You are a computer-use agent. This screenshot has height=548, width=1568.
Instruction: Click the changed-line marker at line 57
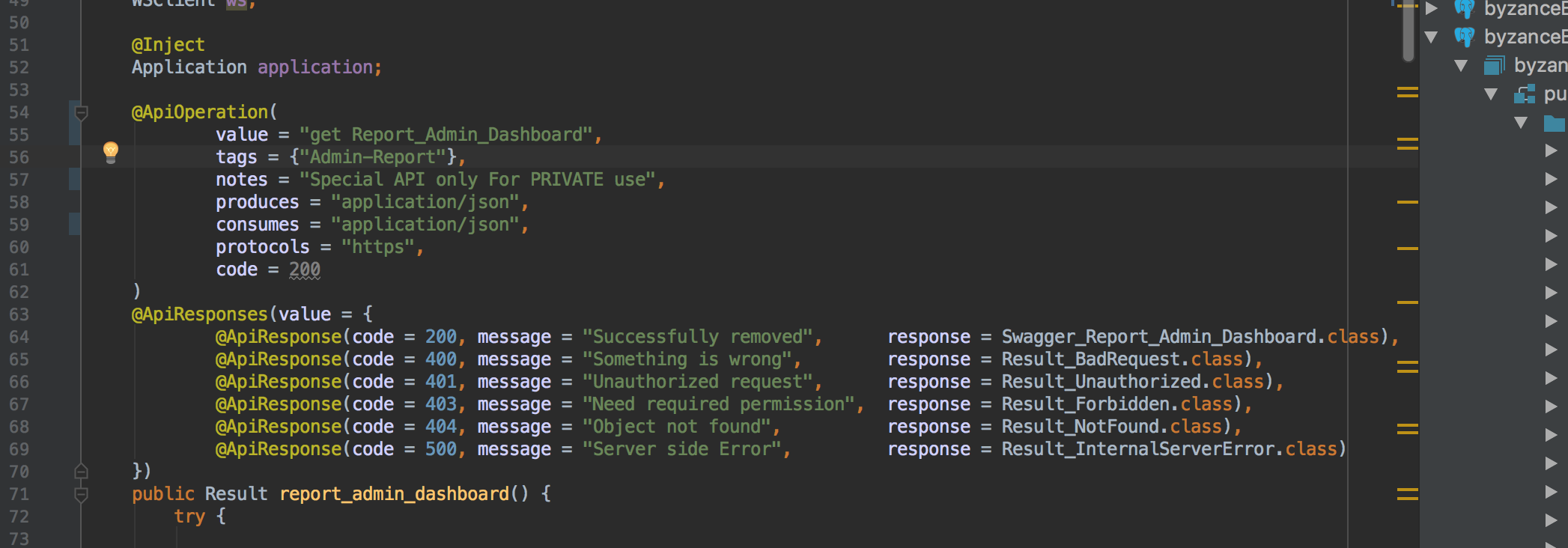pyautogui.click(x=74, y=179)
